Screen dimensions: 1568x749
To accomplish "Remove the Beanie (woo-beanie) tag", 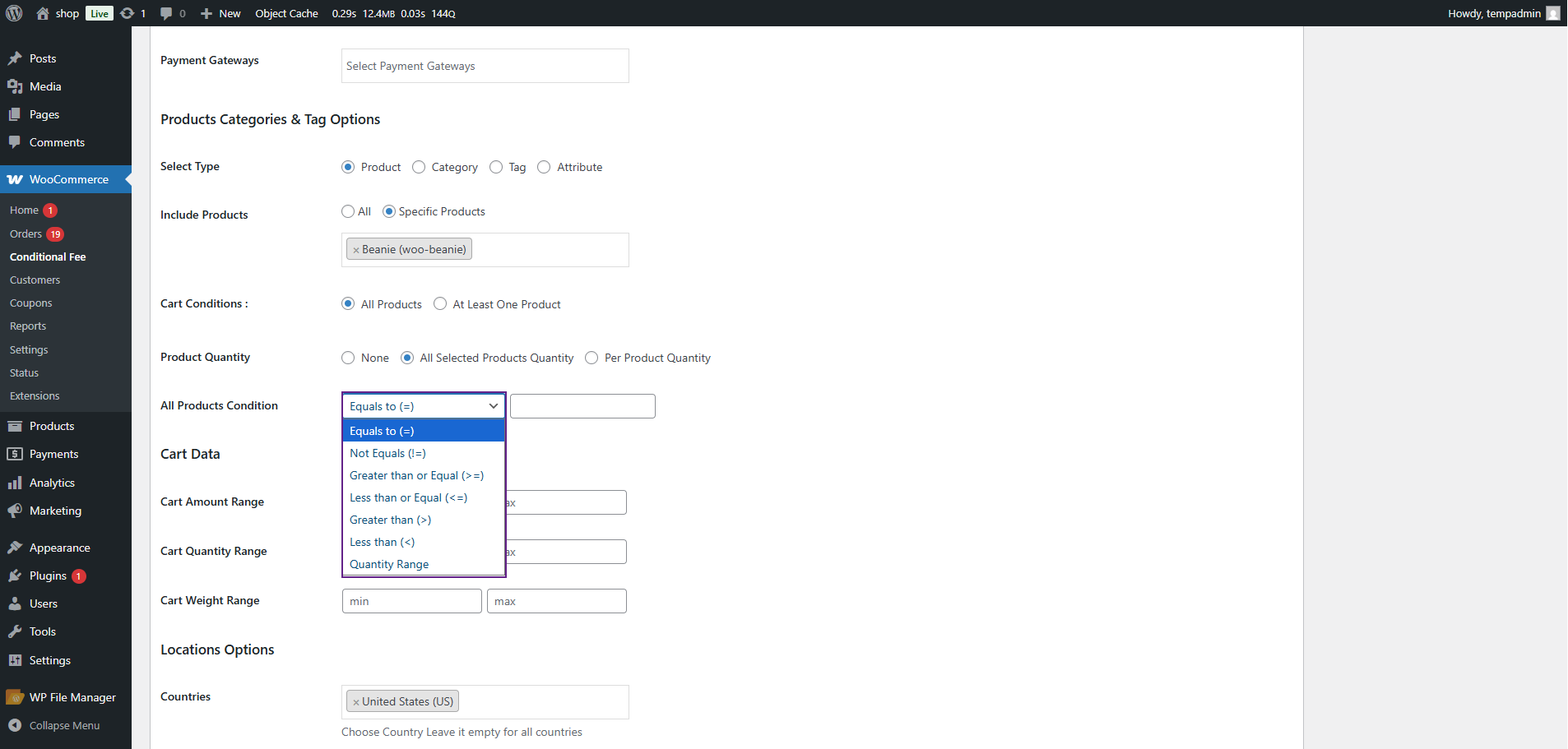I will point(356,250).
